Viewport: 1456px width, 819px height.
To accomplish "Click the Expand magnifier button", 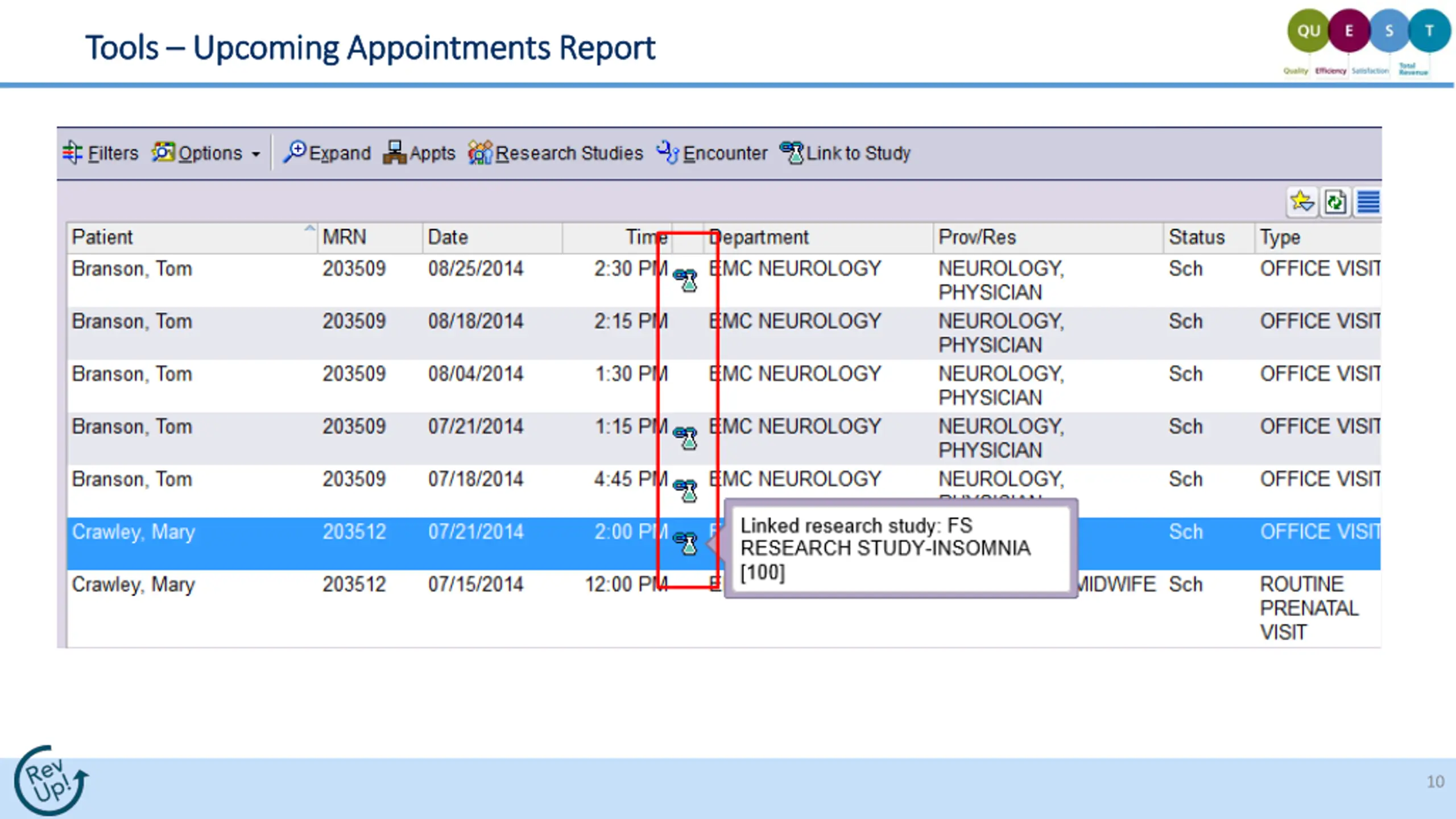I will [x=327, y=153].
